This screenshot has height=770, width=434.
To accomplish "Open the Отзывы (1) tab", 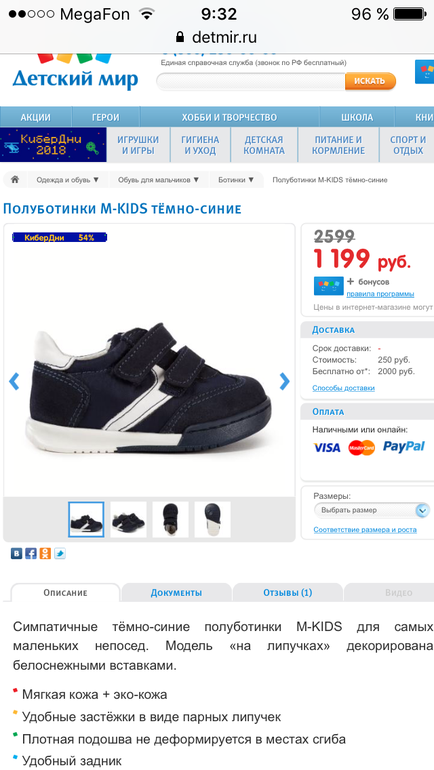I will 288,593.
